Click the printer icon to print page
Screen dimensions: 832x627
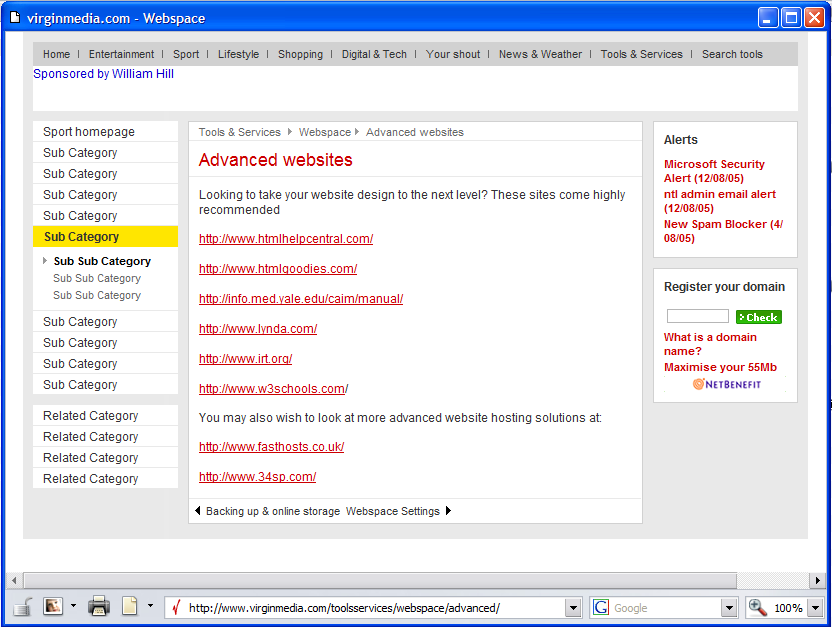[99, 606]
